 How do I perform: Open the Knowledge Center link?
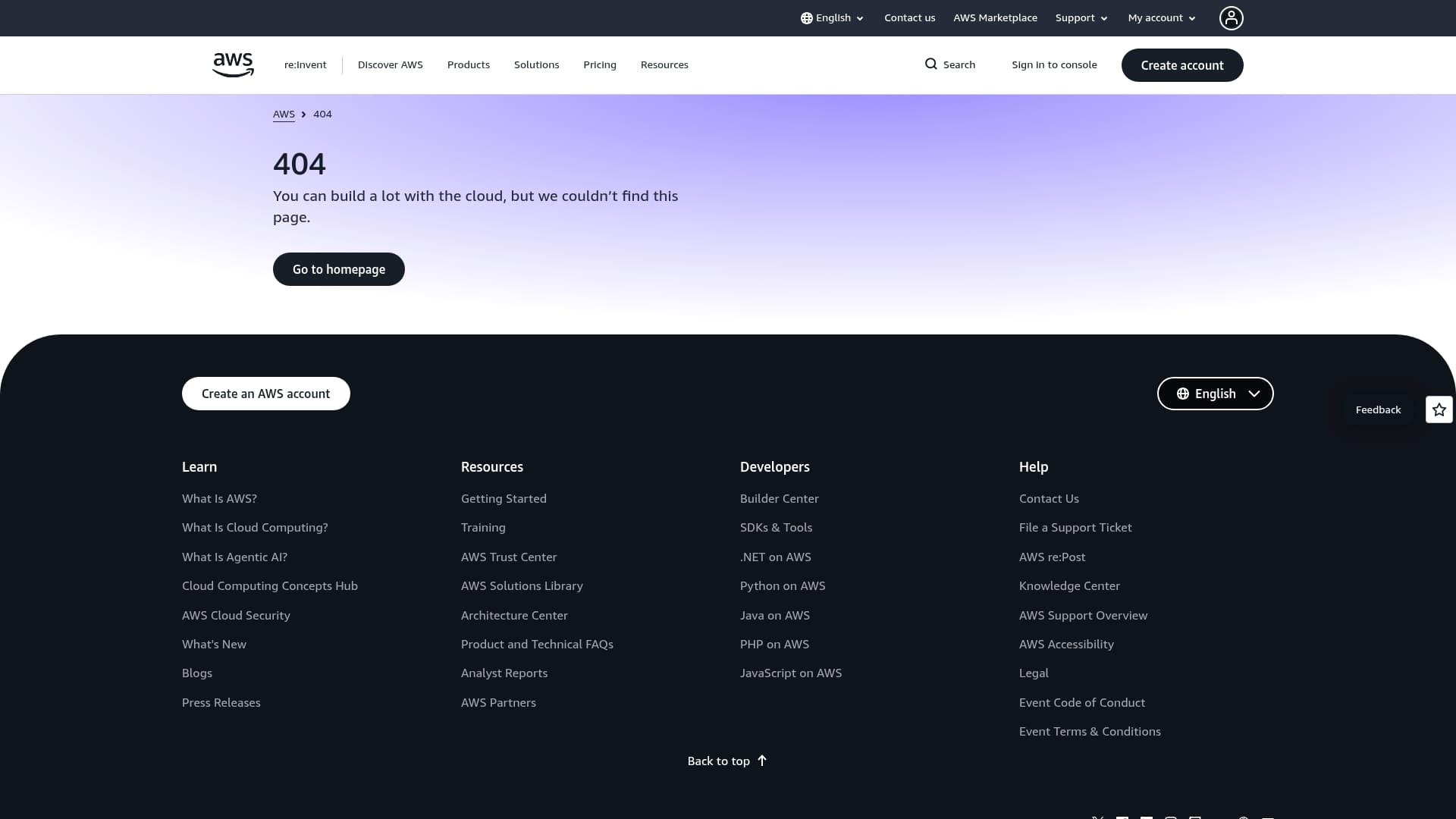tap(1069, 586)
